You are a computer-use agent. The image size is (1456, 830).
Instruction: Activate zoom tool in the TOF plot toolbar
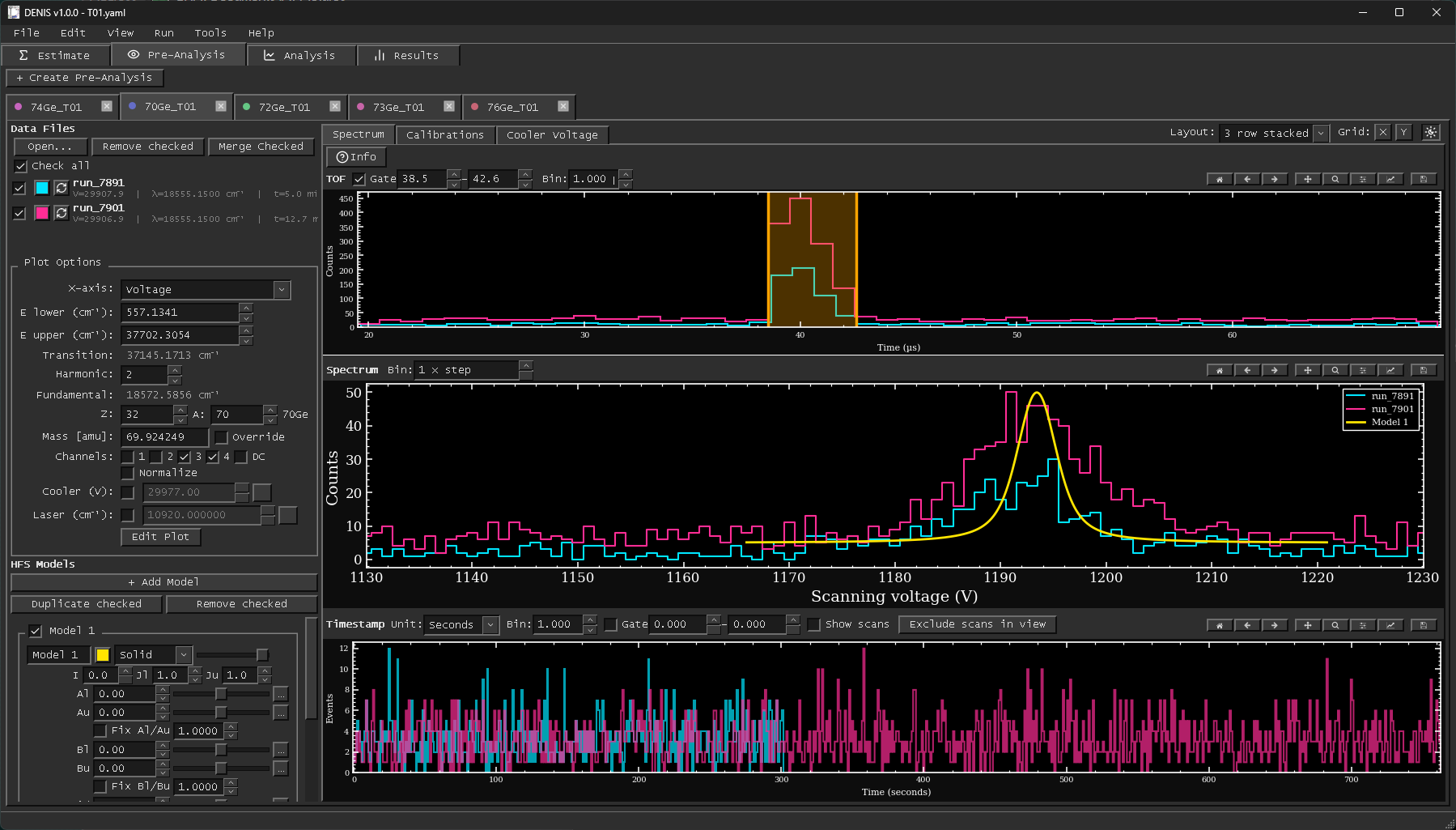click(x=1335, y=179)
